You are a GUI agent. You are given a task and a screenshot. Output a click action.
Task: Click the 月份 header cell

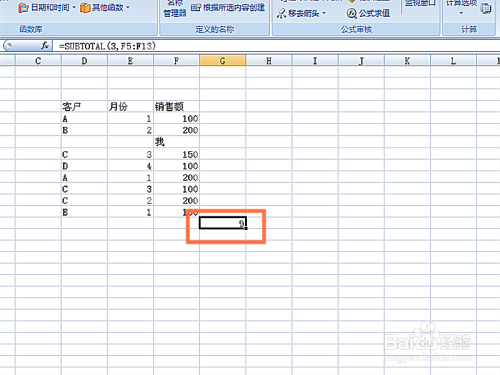pyautogui.click(x=130, y=107)
